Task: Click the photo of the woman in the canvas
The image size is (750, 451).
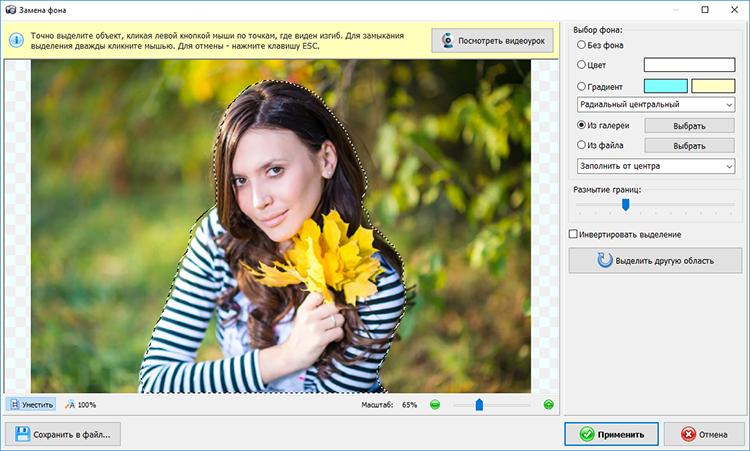Action: coord(281,226)
